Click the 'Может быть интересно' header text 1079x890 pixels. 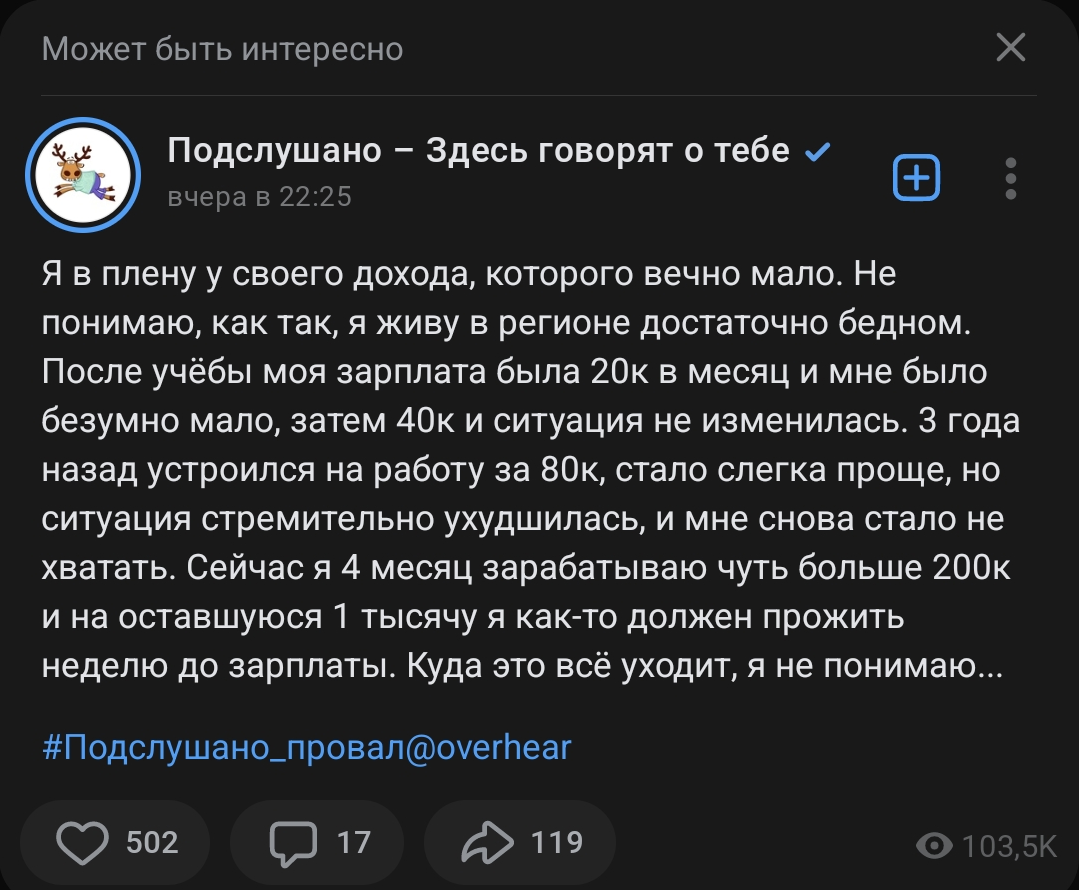(222, 48)
